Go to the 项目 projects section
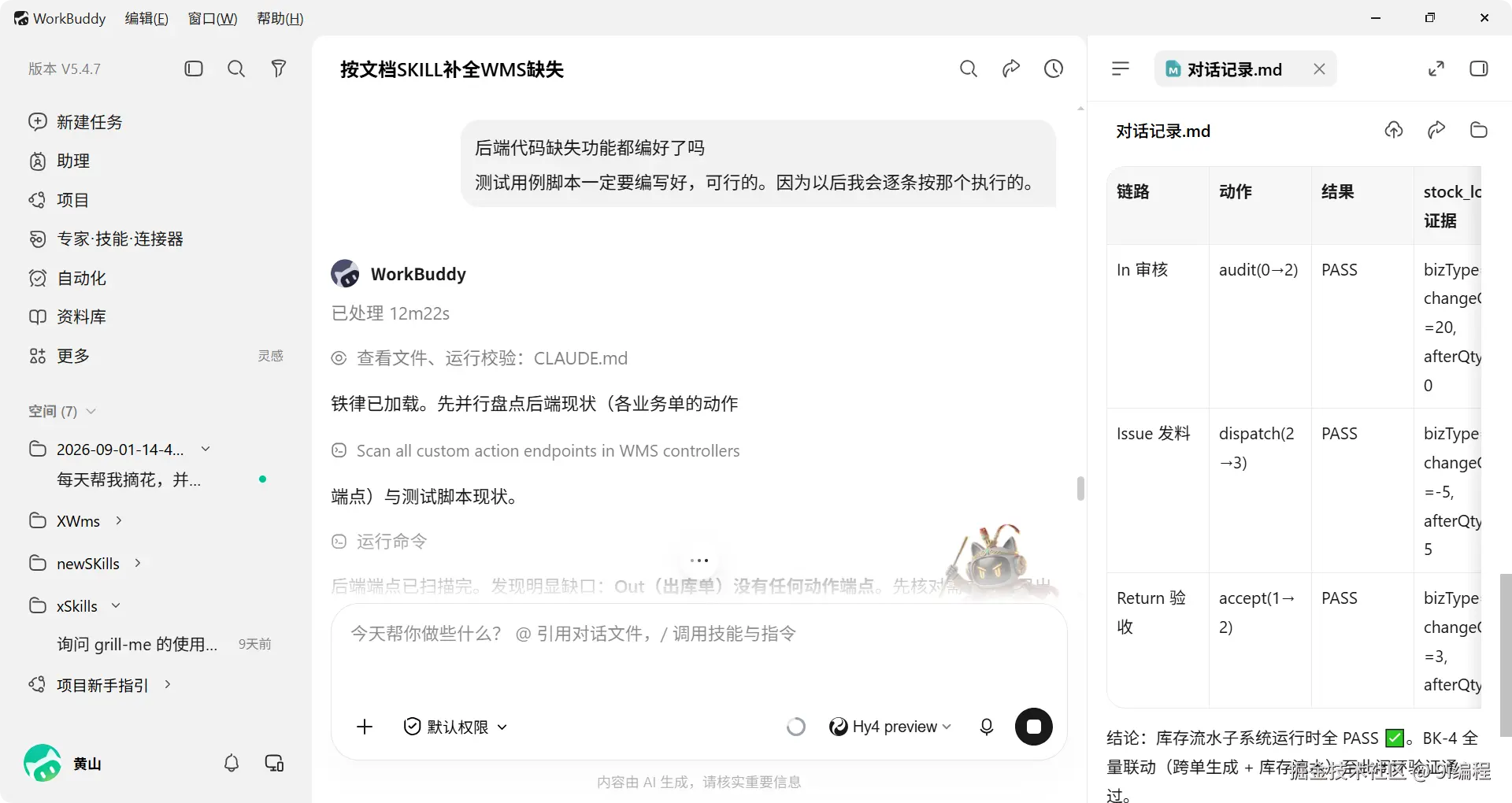Image resolution: width=1512 pixels, height=803 pixels. [59, 201]
